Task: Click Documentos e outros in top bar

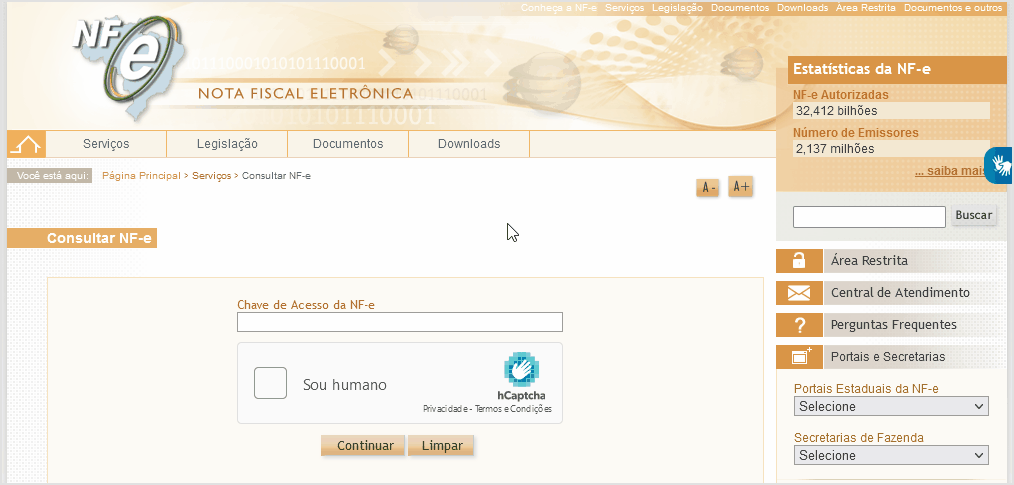Action: [953, 8]
